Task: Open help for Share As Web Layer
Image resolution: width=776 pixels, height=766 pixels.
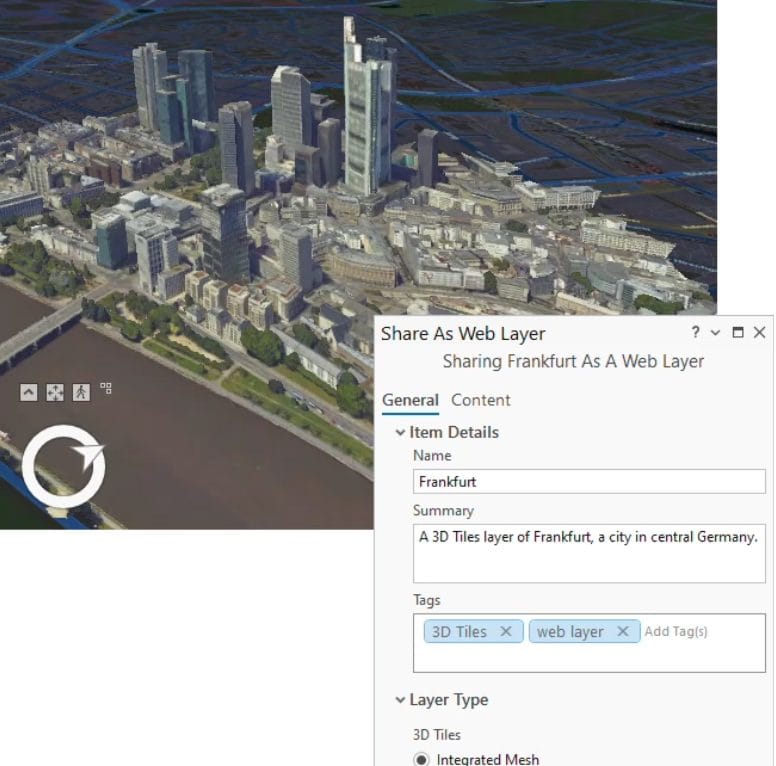Action: pyautogui.click(x=695, y=333)
